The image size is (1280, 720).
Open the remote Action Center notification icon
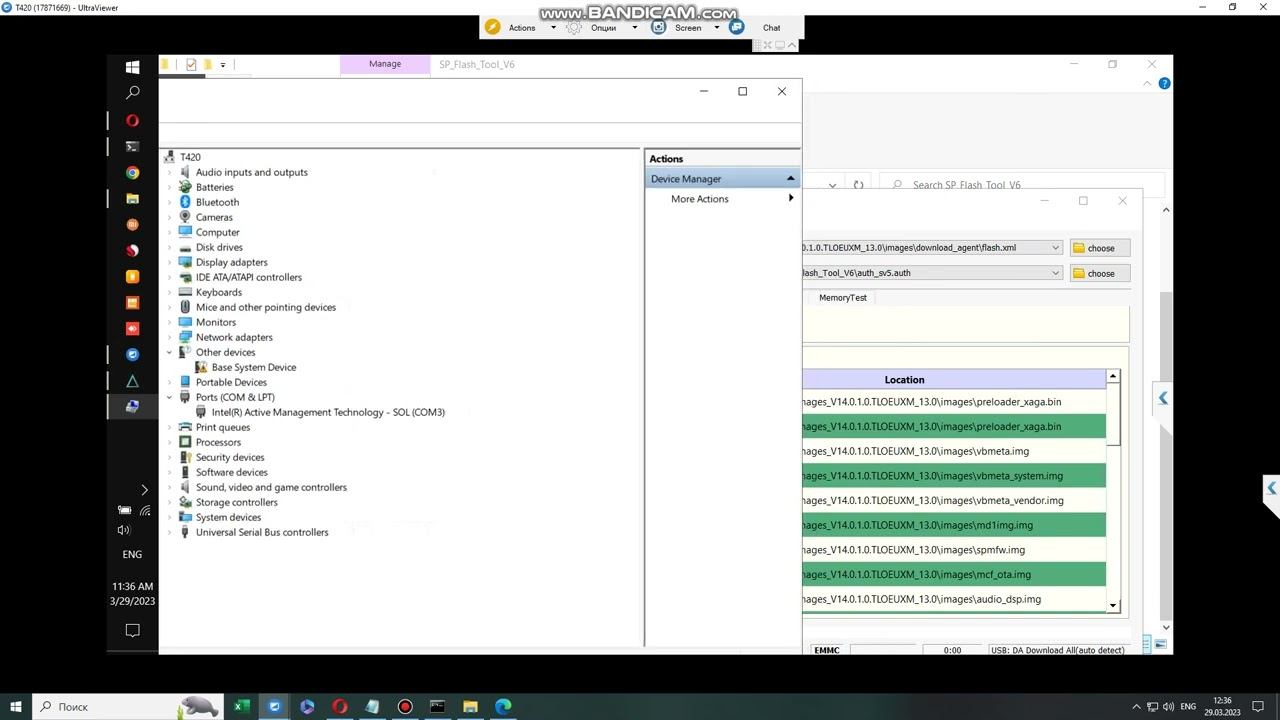(132, 630)
